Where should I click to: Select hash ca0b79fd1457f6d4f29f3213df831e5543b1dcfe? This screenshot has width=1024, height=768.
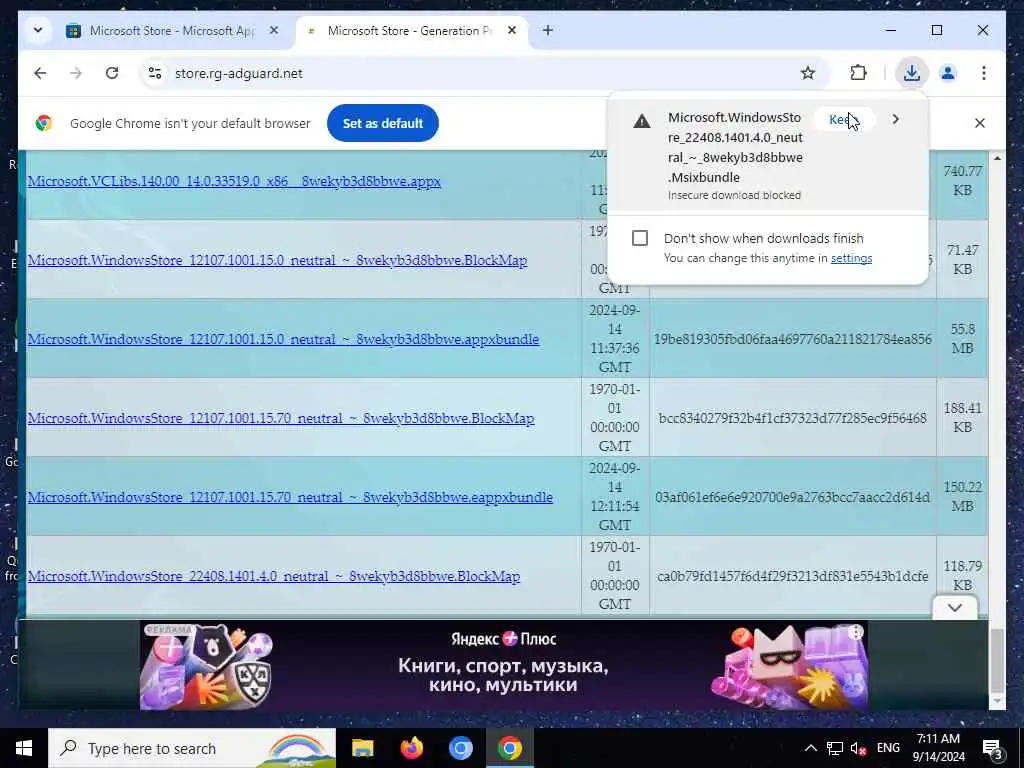tap(792, 576)
